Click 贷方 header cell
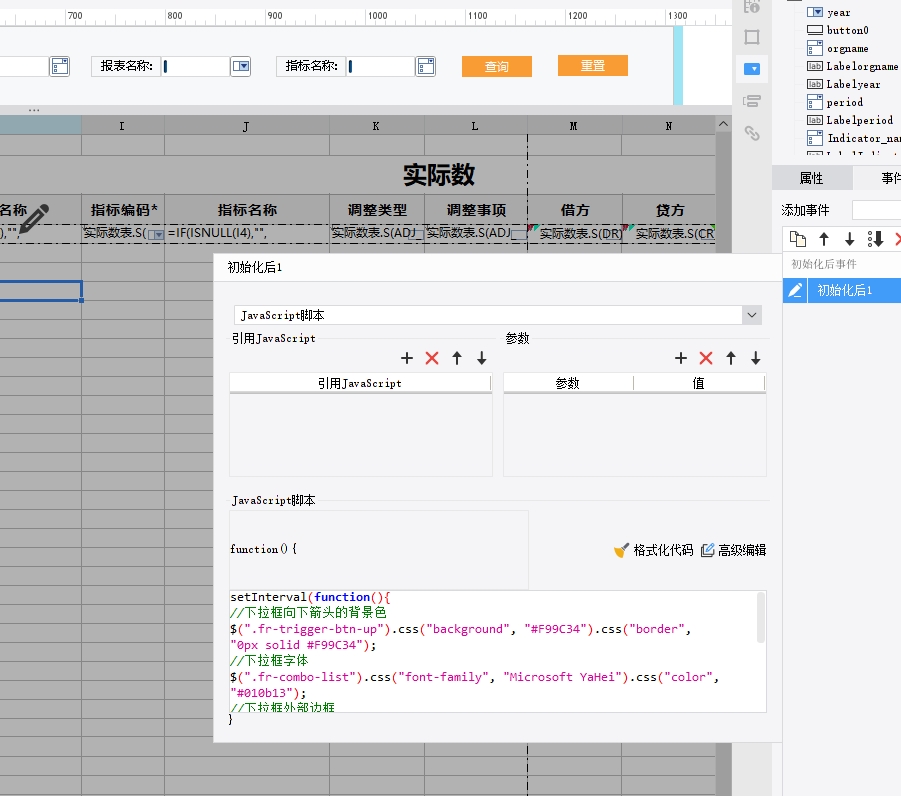 [x=669, y=210]
